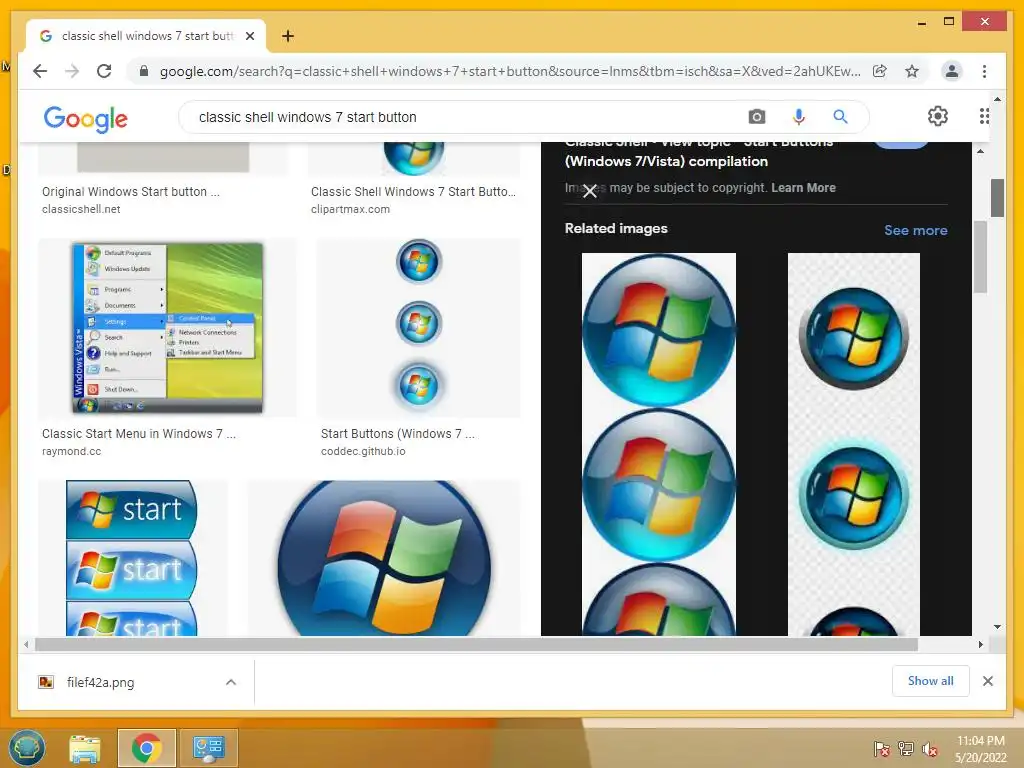Image resolution: width=1024 pixels, height=768 pixels.
Task: Open the Learn More copyright link
Action: click(x=803, y=187)
